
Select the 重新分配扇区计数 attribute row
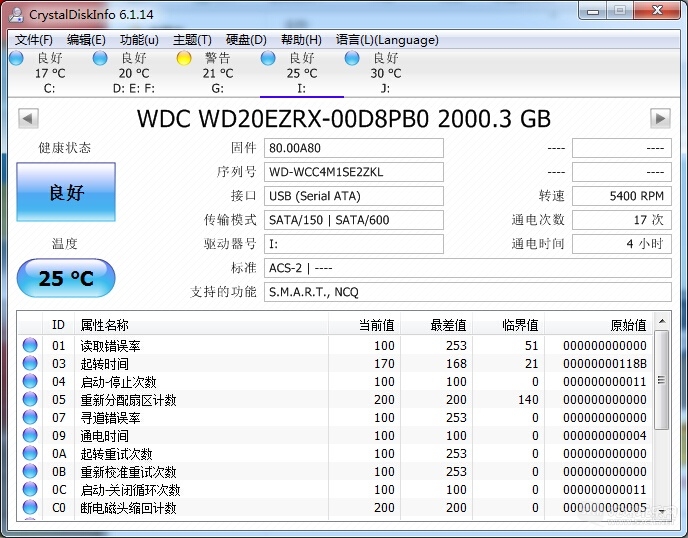point(336,400)
